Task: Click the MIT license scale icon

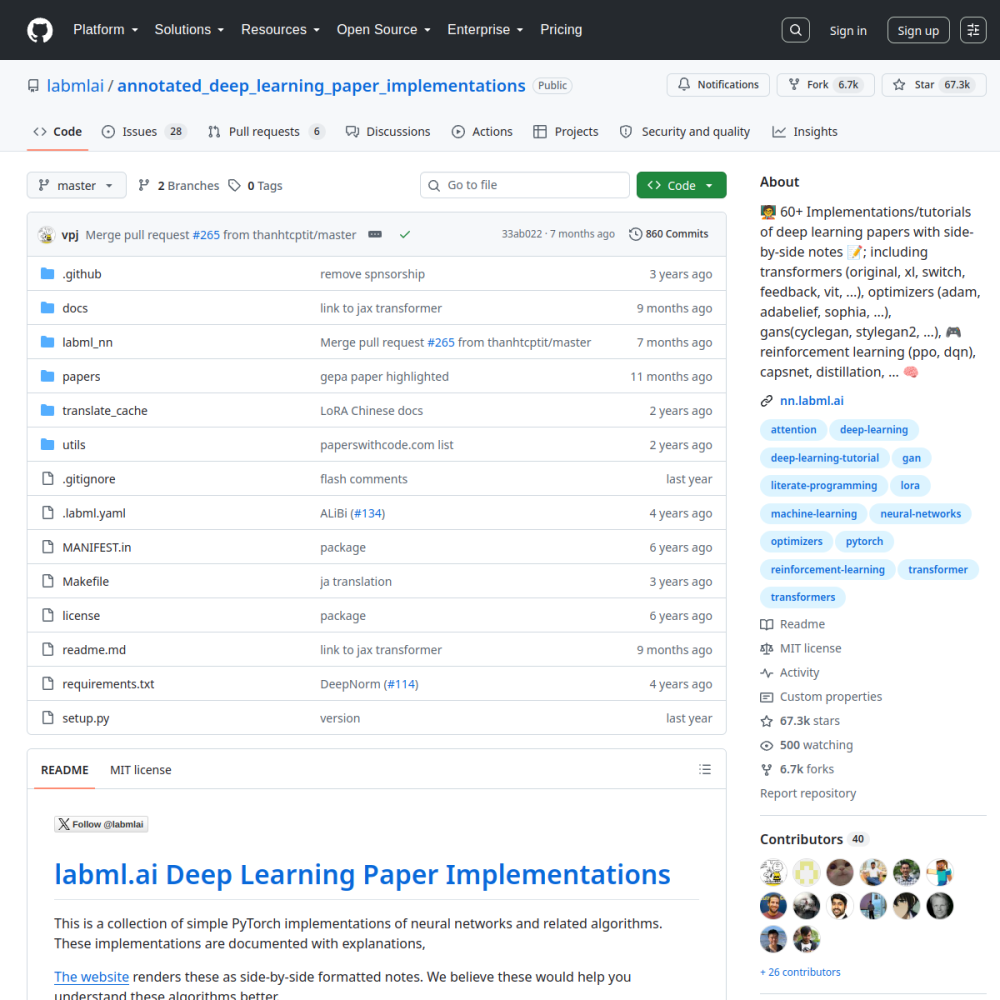Action: [x=767, y=649]
